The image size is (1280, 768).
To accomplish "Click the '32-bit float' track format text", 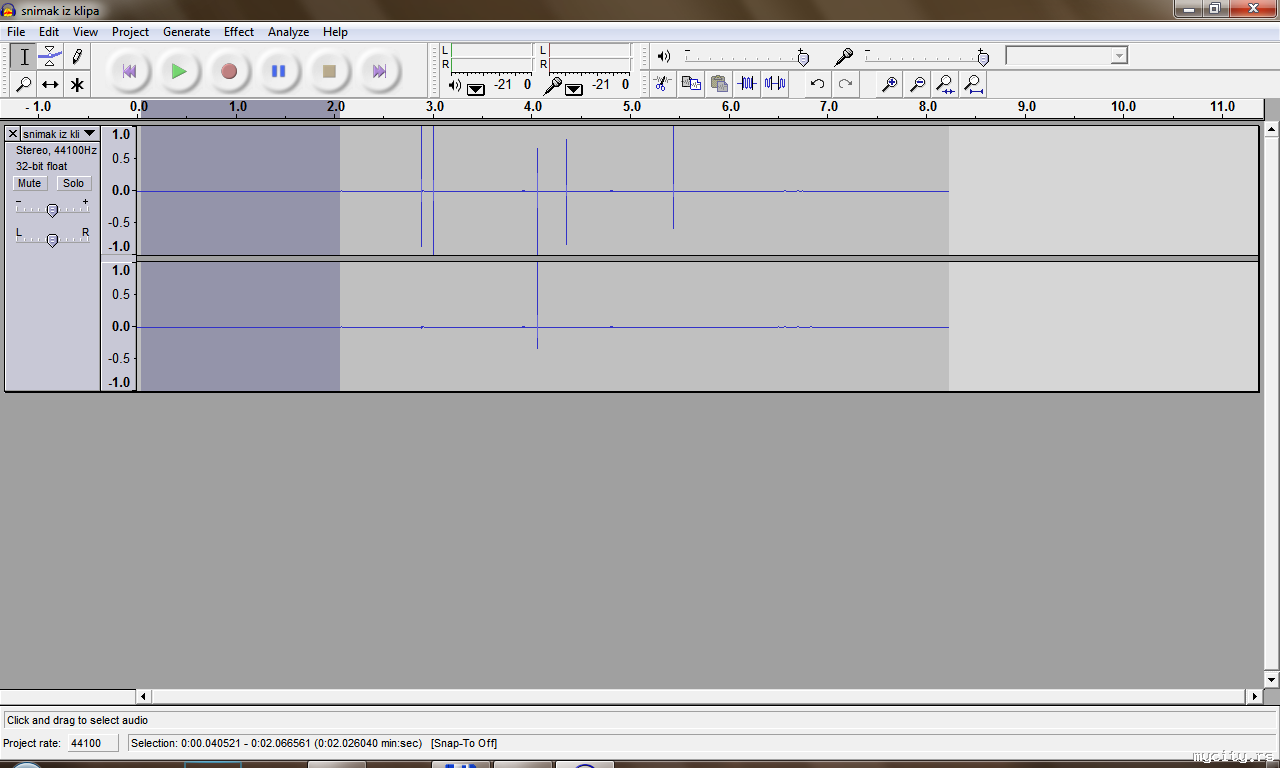I will (x=42, y=166).
